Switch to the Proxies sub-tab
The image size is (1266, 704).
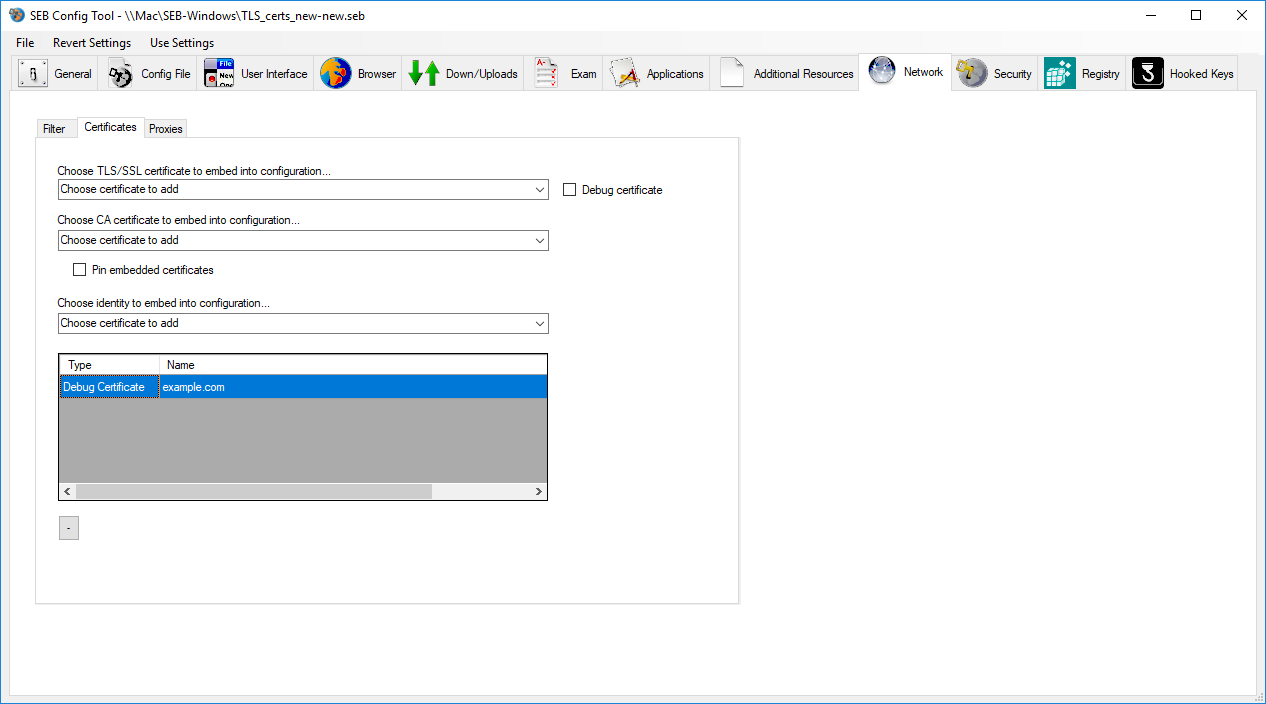click(166, 129)
